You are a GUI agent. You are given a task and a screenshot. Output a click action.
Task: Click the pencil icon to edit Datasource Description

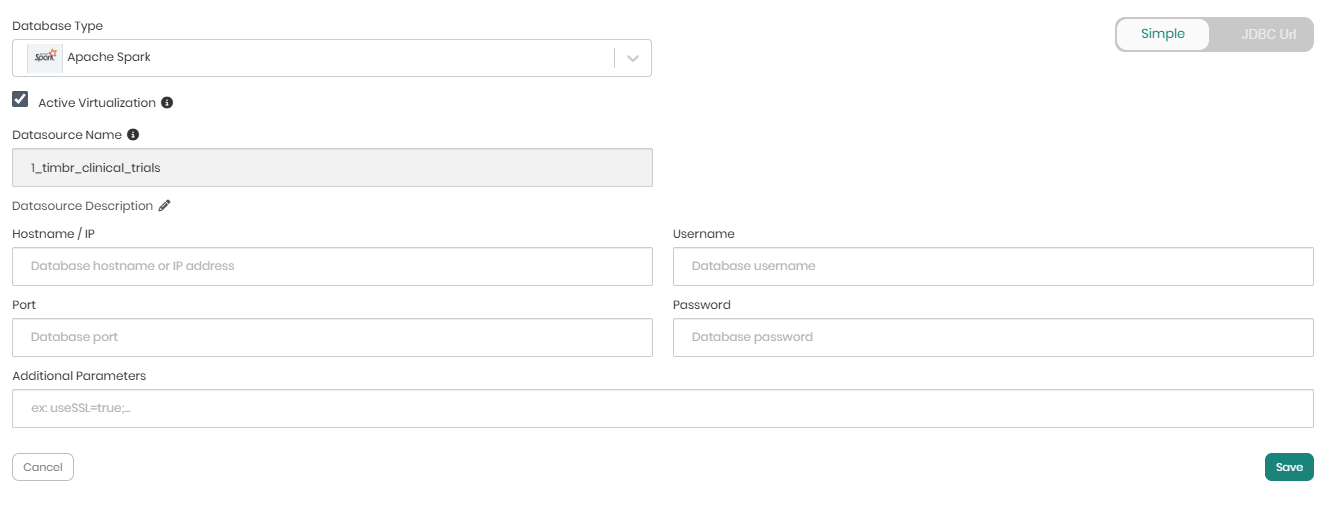point(165,206)
